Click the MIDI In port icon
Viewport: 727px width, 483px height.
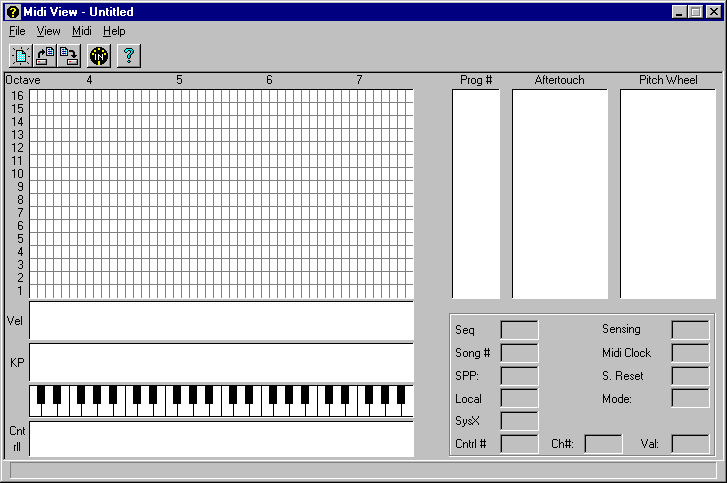pyautogui.click(x=99, y=56)
